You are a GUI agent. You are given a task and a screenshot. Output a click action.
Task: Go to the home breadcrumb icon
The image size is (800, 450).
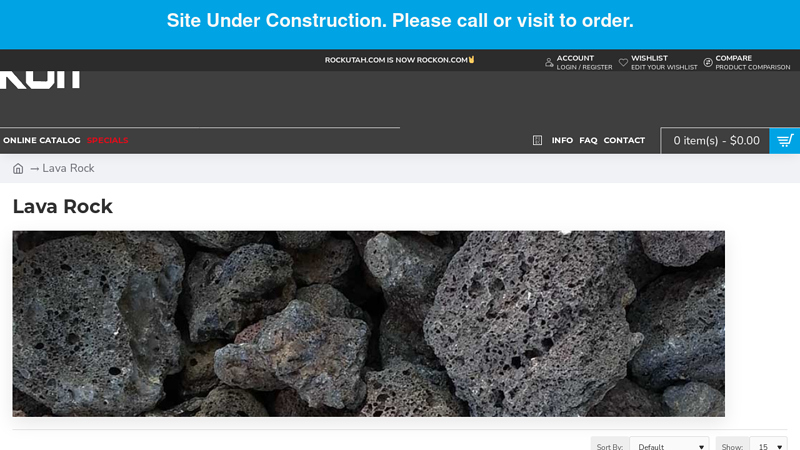click(x=18, y=168)
